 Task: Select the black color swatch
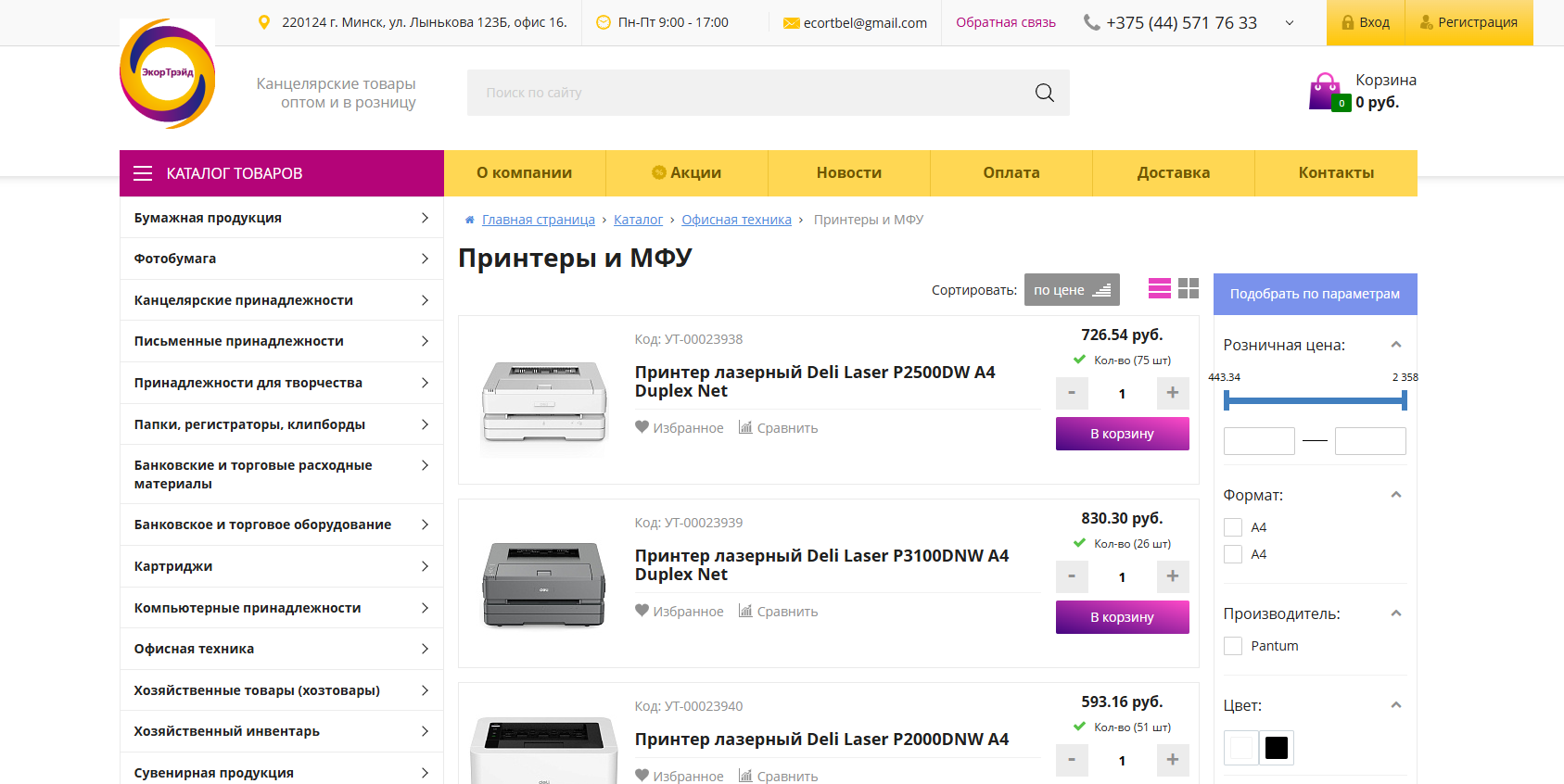(1277, 748)
